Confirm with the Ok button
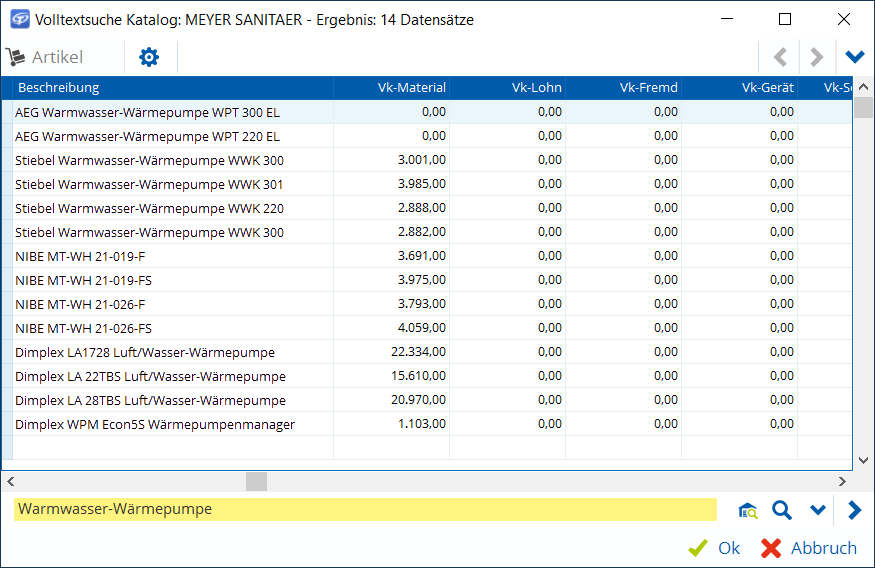The height and width of the screenshot is (568, 875). 714,548
